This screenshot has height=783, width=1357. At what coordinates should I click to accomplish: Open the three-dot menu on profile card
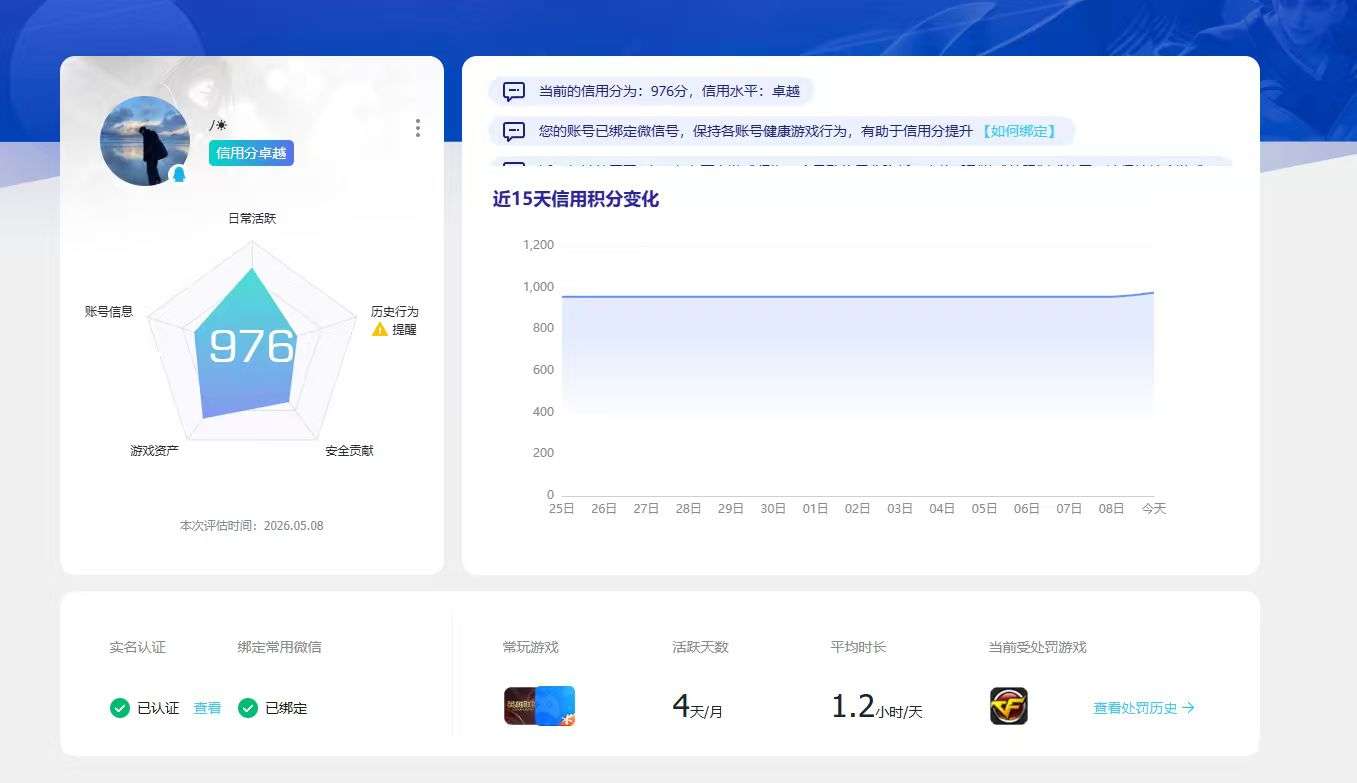pyautogui.click(x=417, y=128)
